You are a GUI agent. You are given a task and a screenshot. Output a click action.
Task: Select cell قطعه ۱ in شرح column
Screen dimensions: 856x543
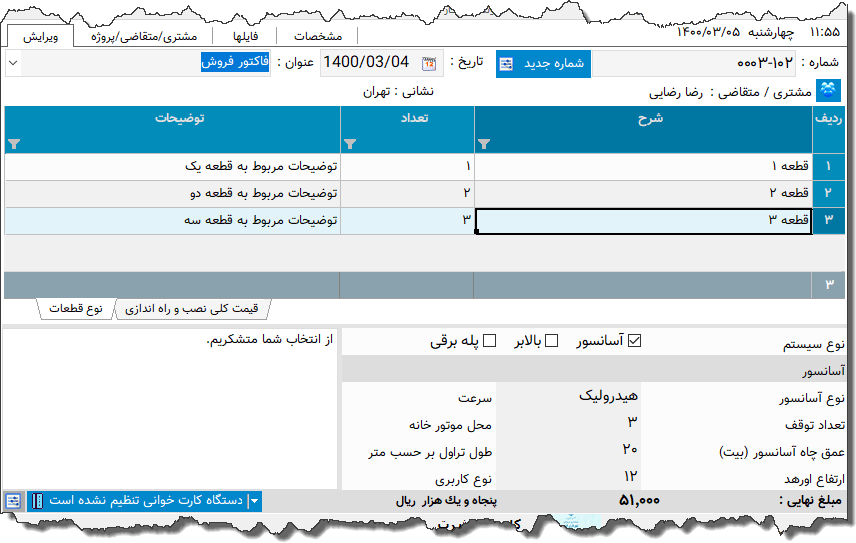click(x=644, y=166)
